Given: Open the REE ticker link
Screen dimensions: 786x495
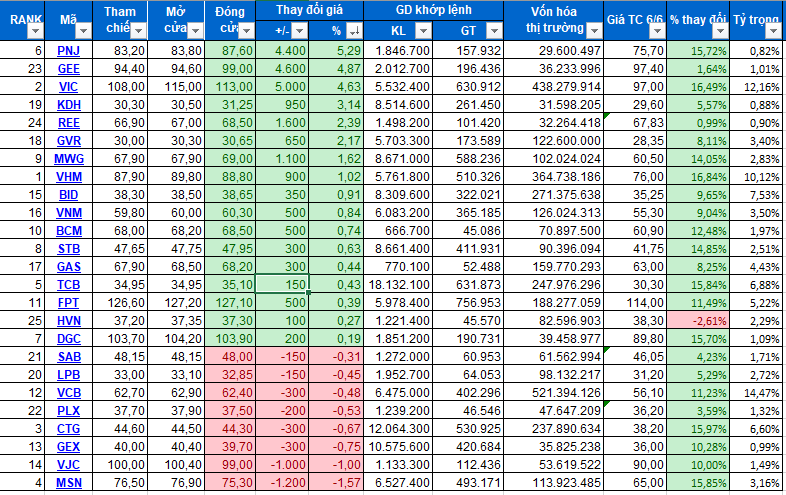Looking at the screenshot, I should click(x=69, y=123).
